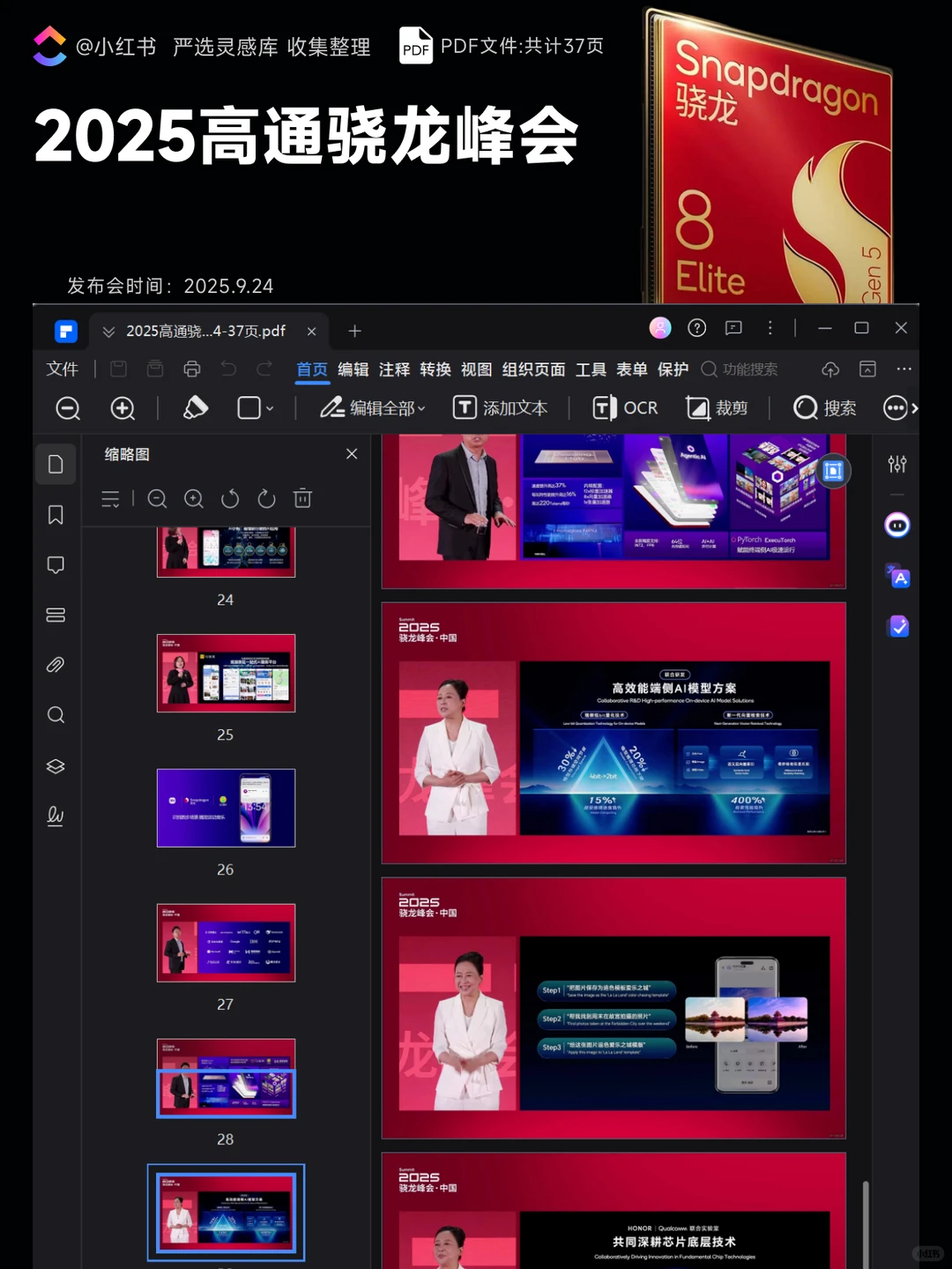952x1269 pixels.
Task: Delete selected page with trash icon
Action: 302,498
